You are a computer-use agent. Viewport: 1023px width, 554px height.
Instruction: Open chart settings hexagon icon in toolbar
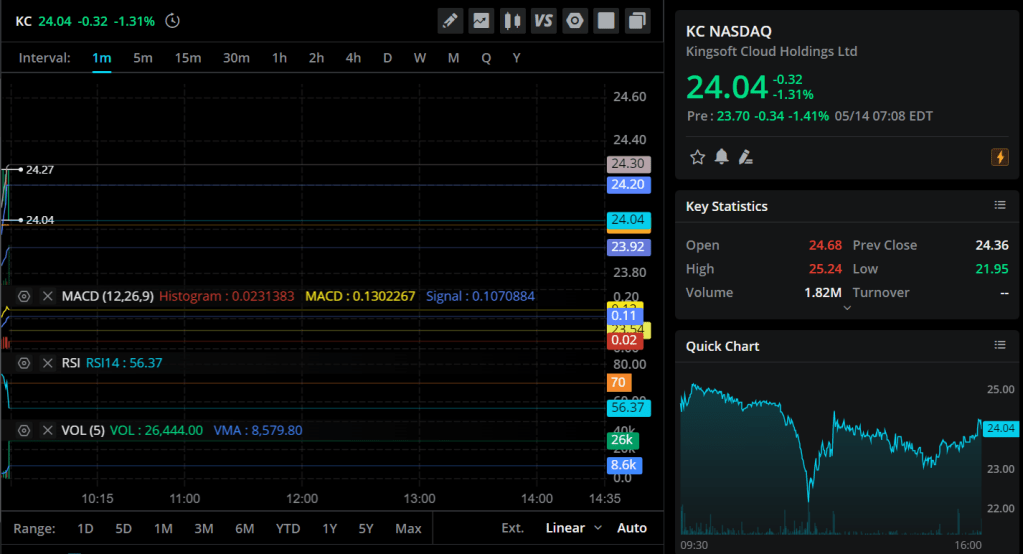575,20
